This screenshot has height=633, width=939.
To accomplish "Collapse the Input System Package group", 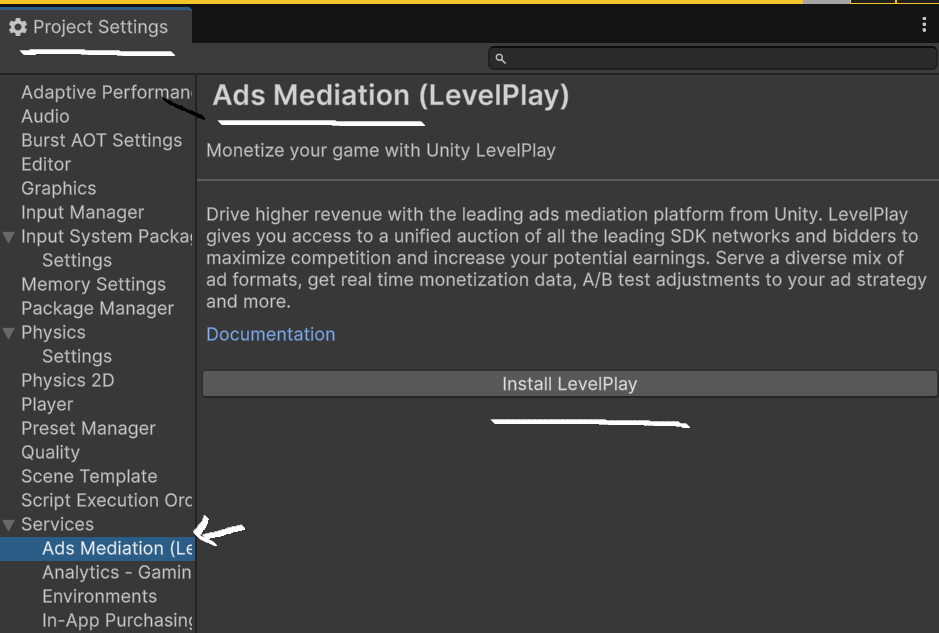I will tap(8, 237).
